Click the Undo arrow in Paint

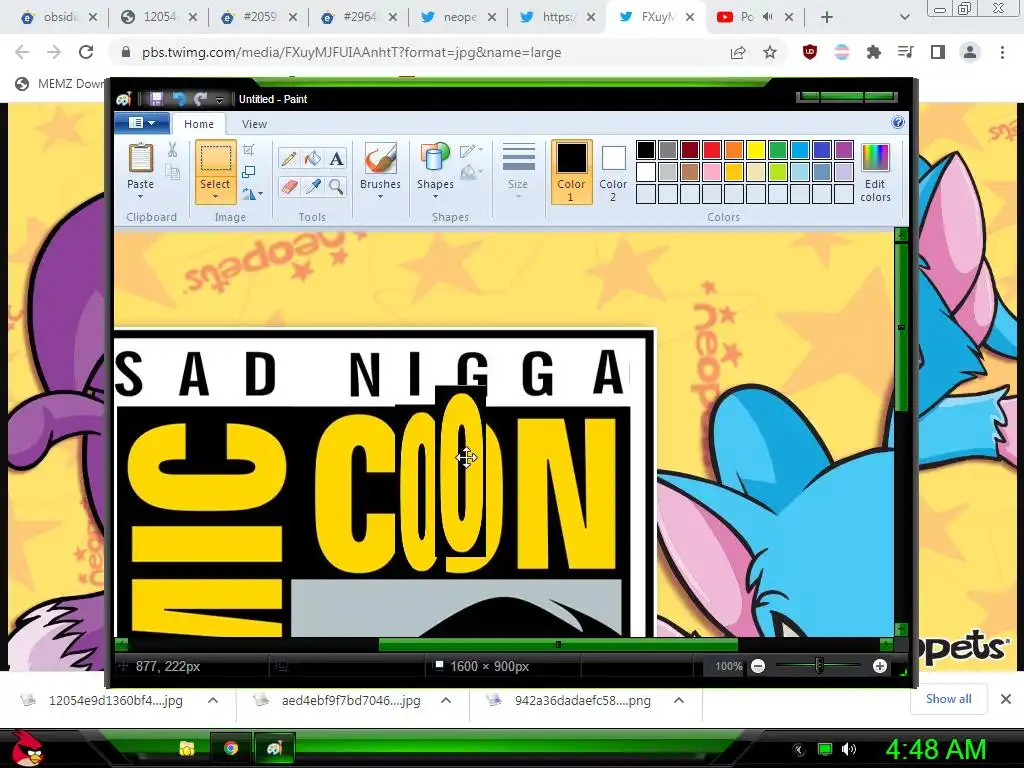[x=178, y=99]
